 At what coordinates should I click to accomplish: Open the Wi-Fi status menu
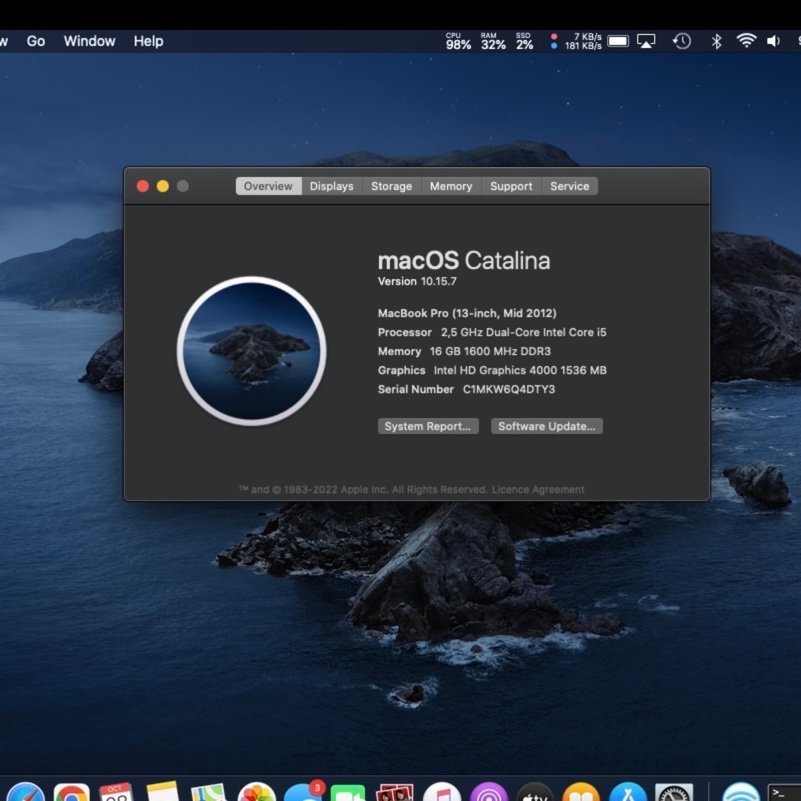tap(746, 41)
